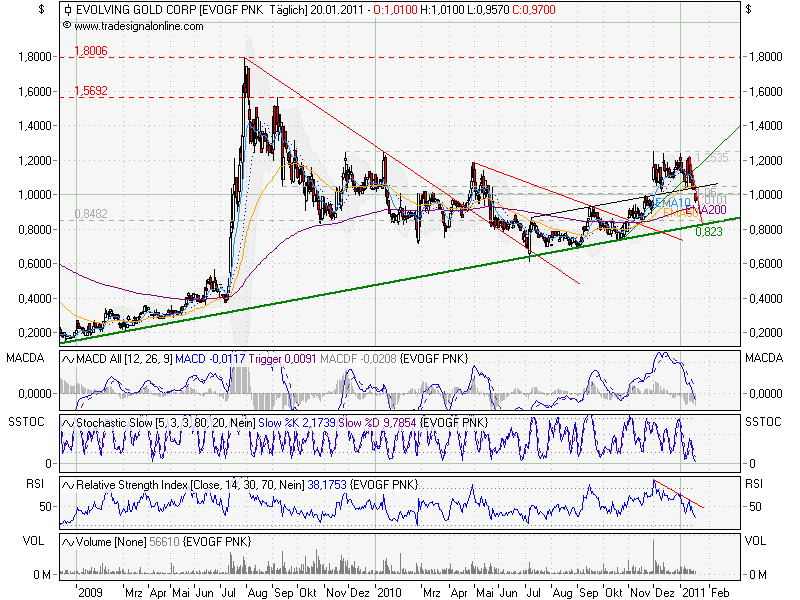Click the MACD indicator wave icon
This screenshot has height=600, width=800.
click(x=68, y=357)
